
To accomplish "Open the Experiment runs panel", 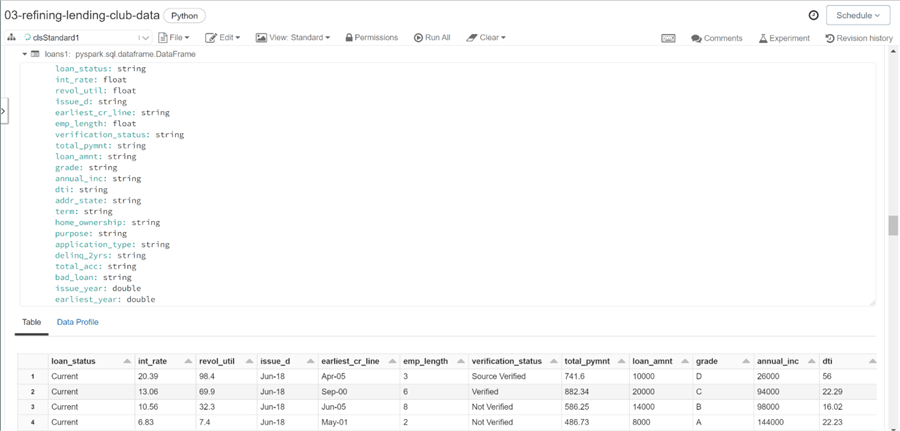I will pyautogui.click(x=784, y=38).
